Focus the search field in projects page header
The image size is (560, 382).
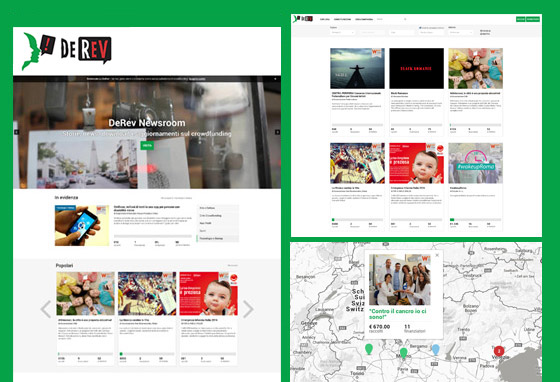click(389, 19)
